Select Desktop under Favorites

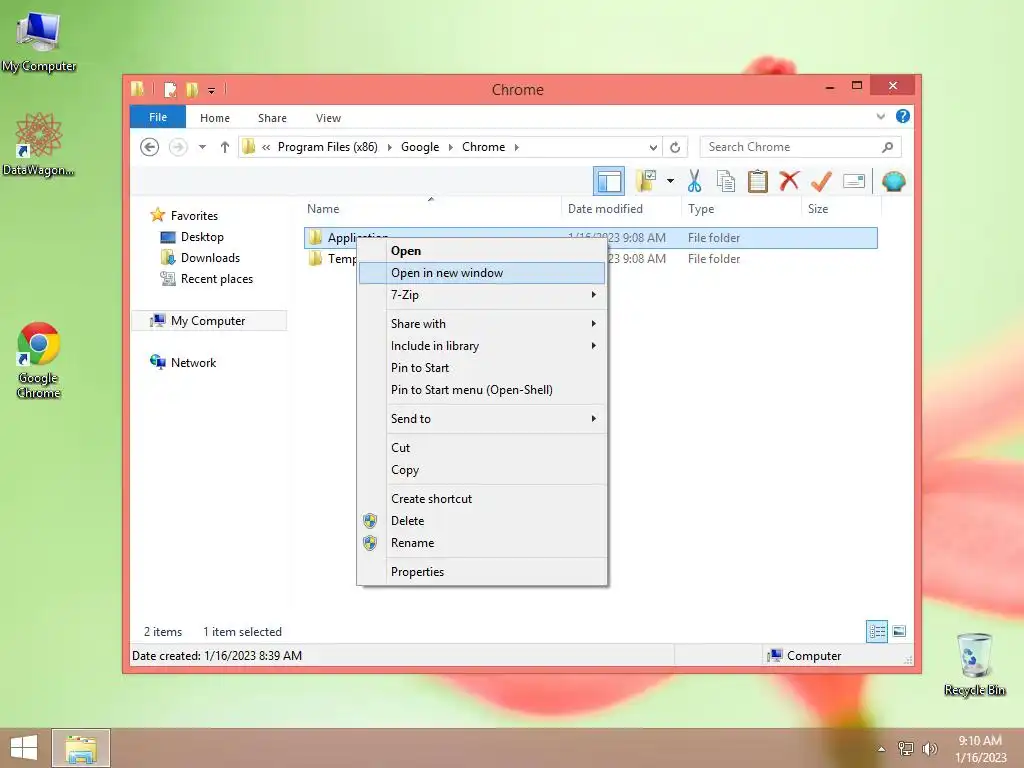coord(202,237)
